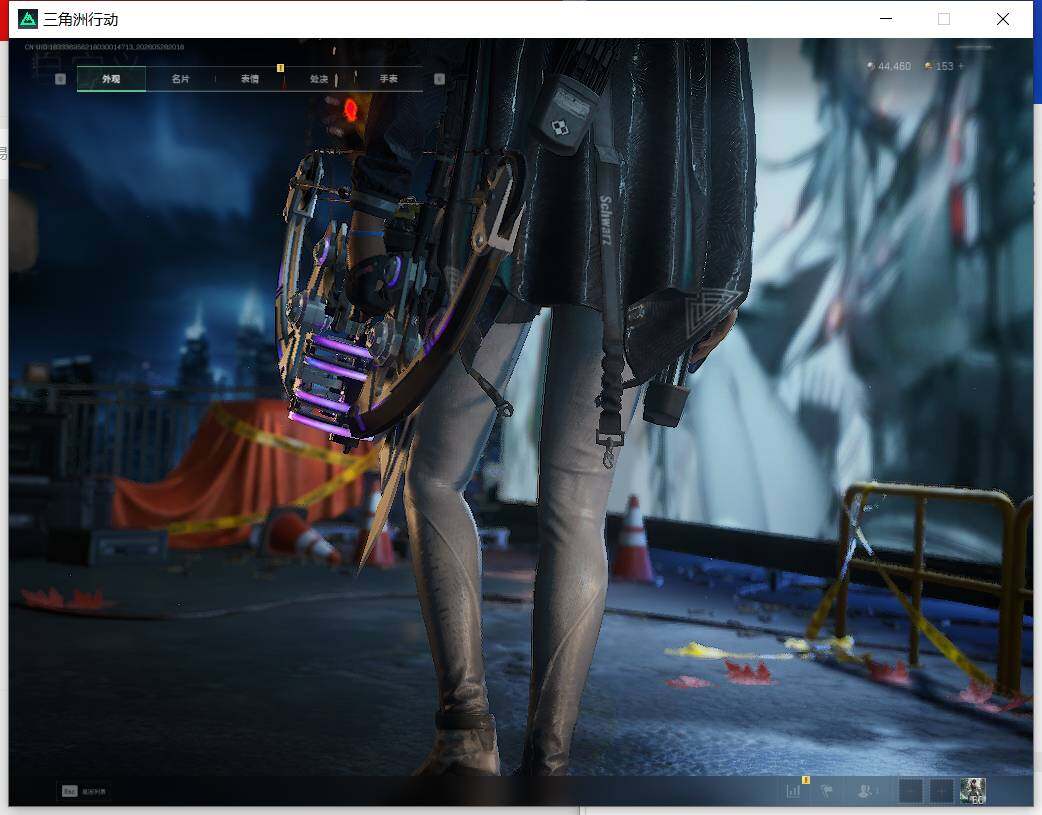Open the player avatar thumbnail at bottom right
1042x815 pixels.
[973, 791]
